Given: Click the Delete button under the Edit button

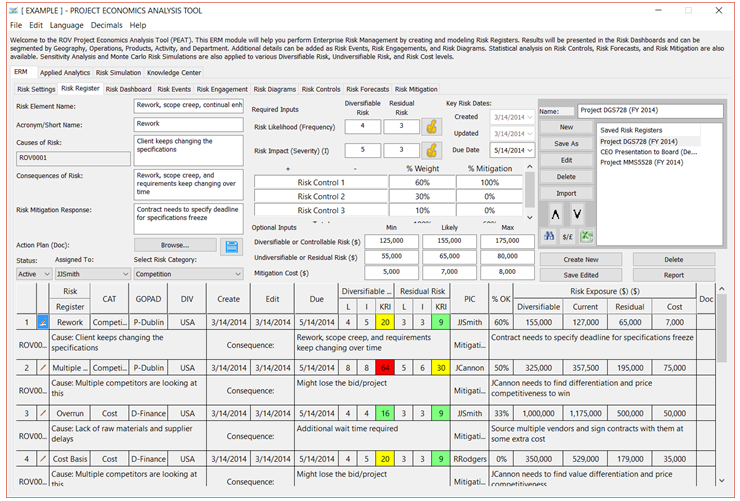Looking at the screenshot, I should [x=566, y=177].
